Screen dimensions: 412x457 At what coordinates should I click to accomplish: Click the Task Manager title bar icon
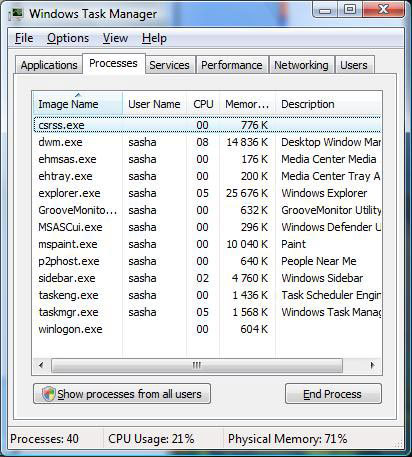16,14
